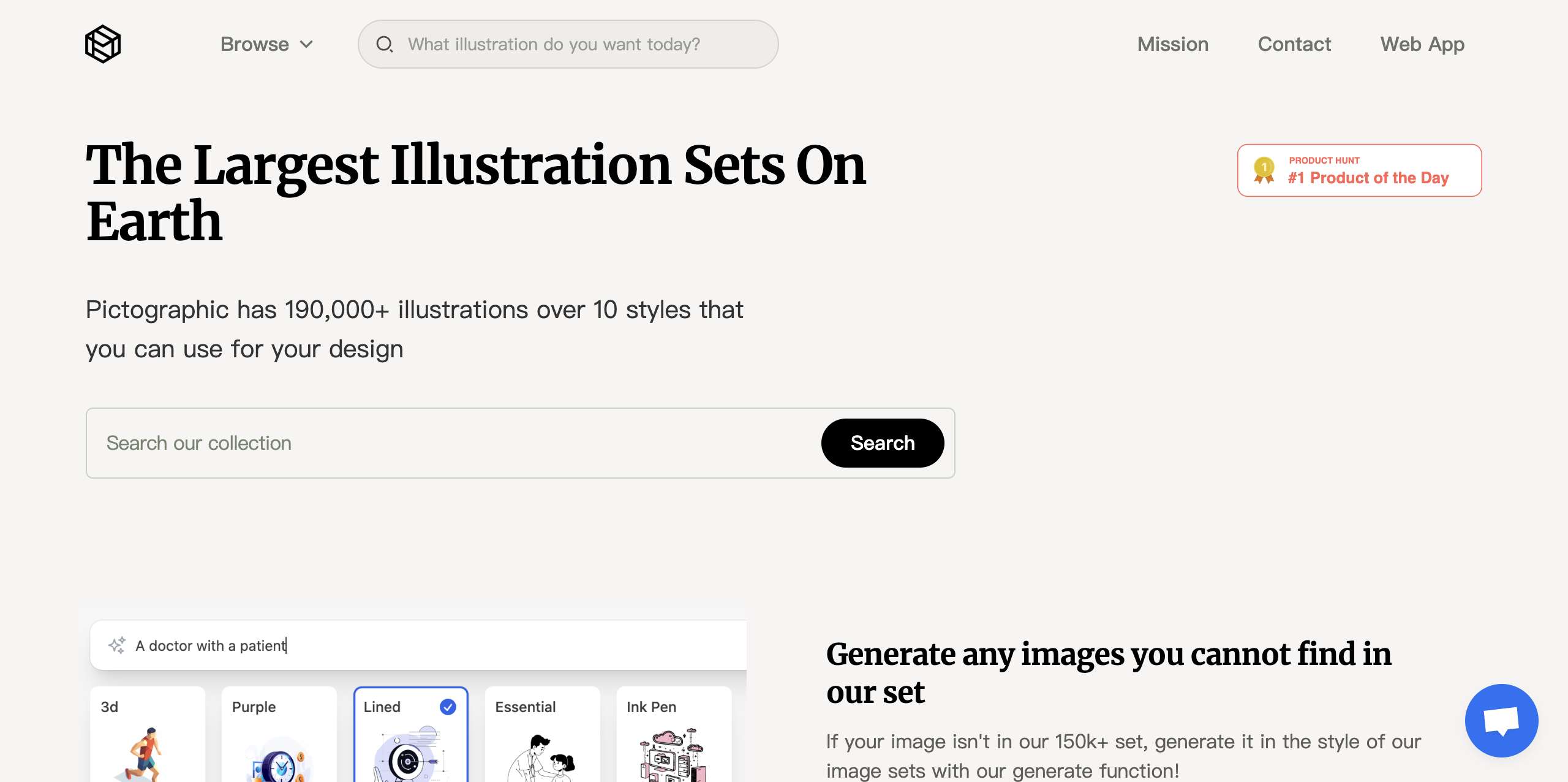Select the Purple style card
Viewport: 1568px width, 782px height.
tap(279, 734)
